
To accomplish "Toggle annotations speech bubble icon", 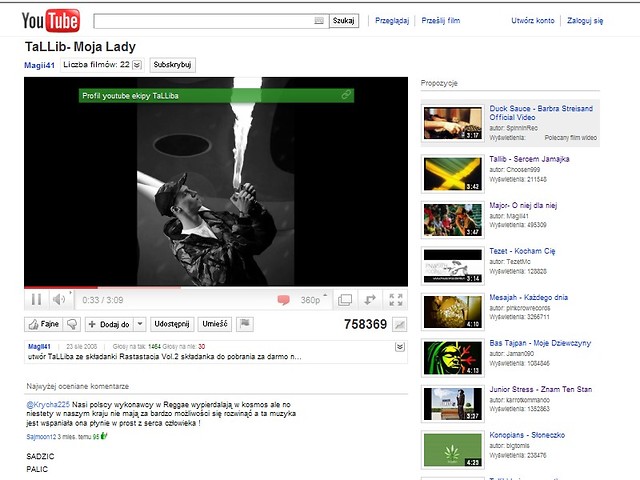I will coord(283,300).
